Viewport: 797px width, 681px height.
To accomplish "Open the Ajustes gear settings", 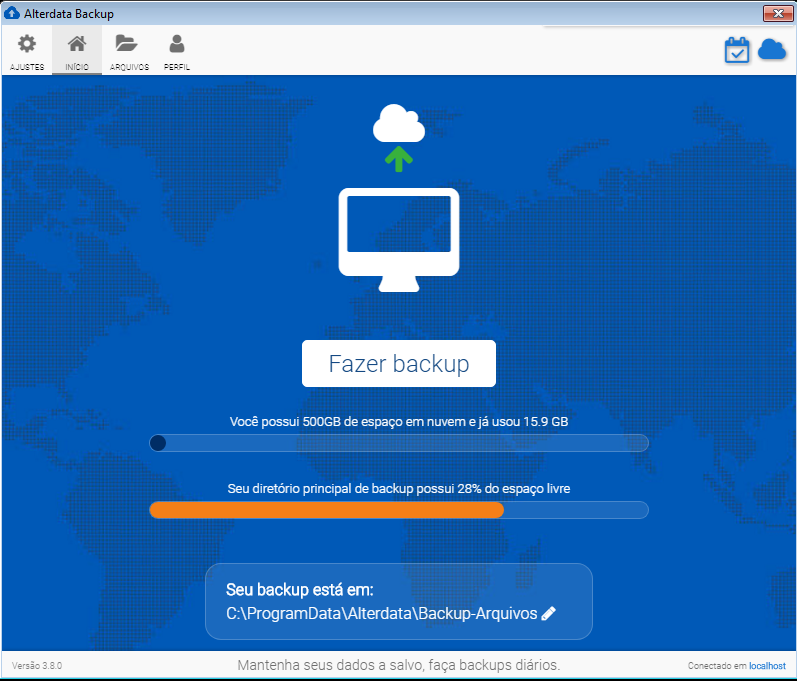I will [27, 51].
